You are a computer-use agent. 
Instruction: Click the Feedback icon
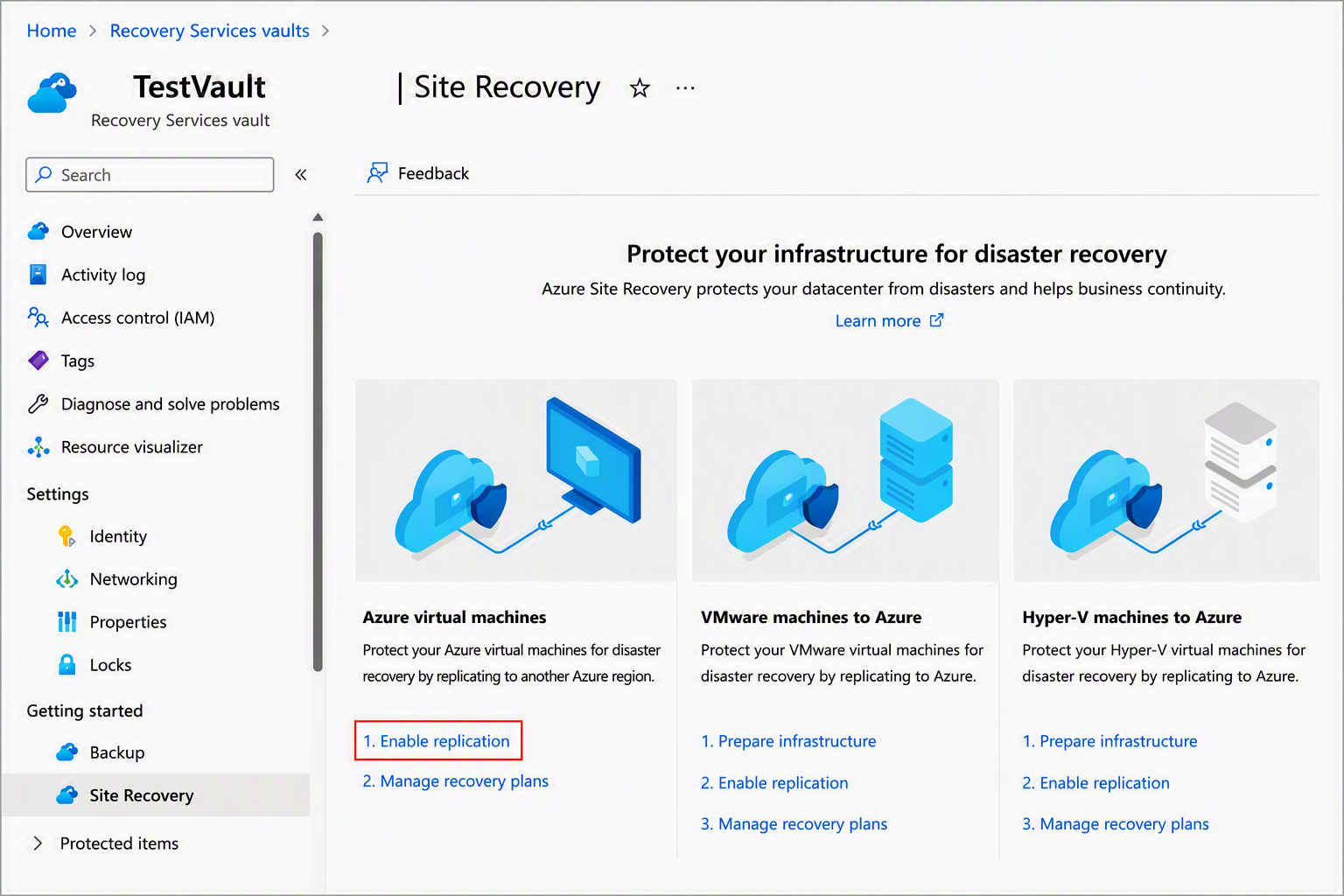tap(377, 173)
